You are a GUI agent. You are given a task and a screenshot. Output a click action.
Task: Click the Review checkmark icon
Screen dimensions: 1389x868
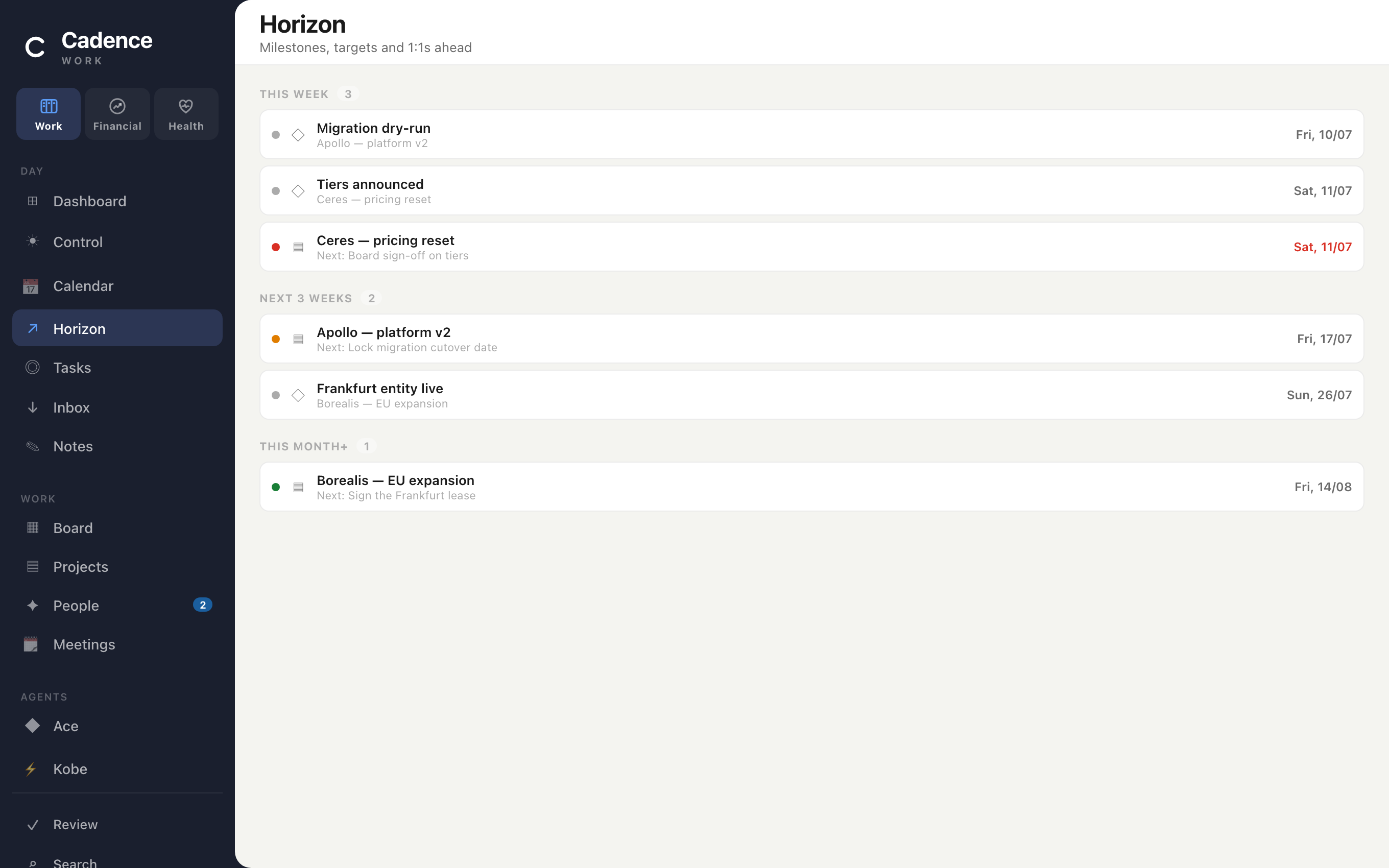[33, 825]
